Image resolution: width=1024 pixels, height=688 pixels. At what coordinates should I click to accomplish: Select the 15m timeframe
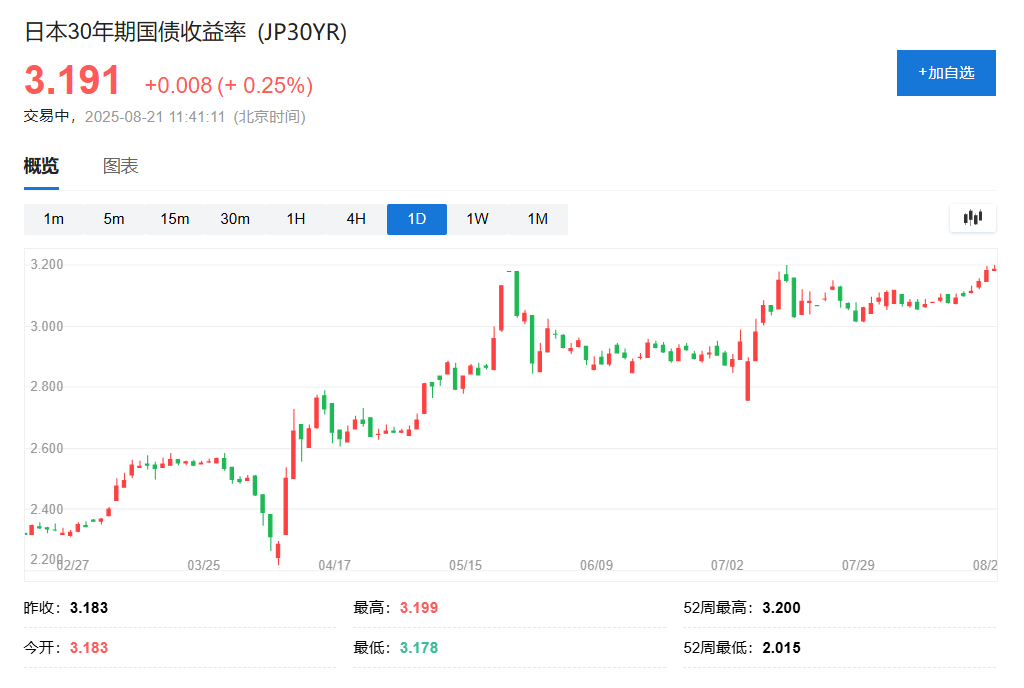pyautogui.click(x=174, y=218)
